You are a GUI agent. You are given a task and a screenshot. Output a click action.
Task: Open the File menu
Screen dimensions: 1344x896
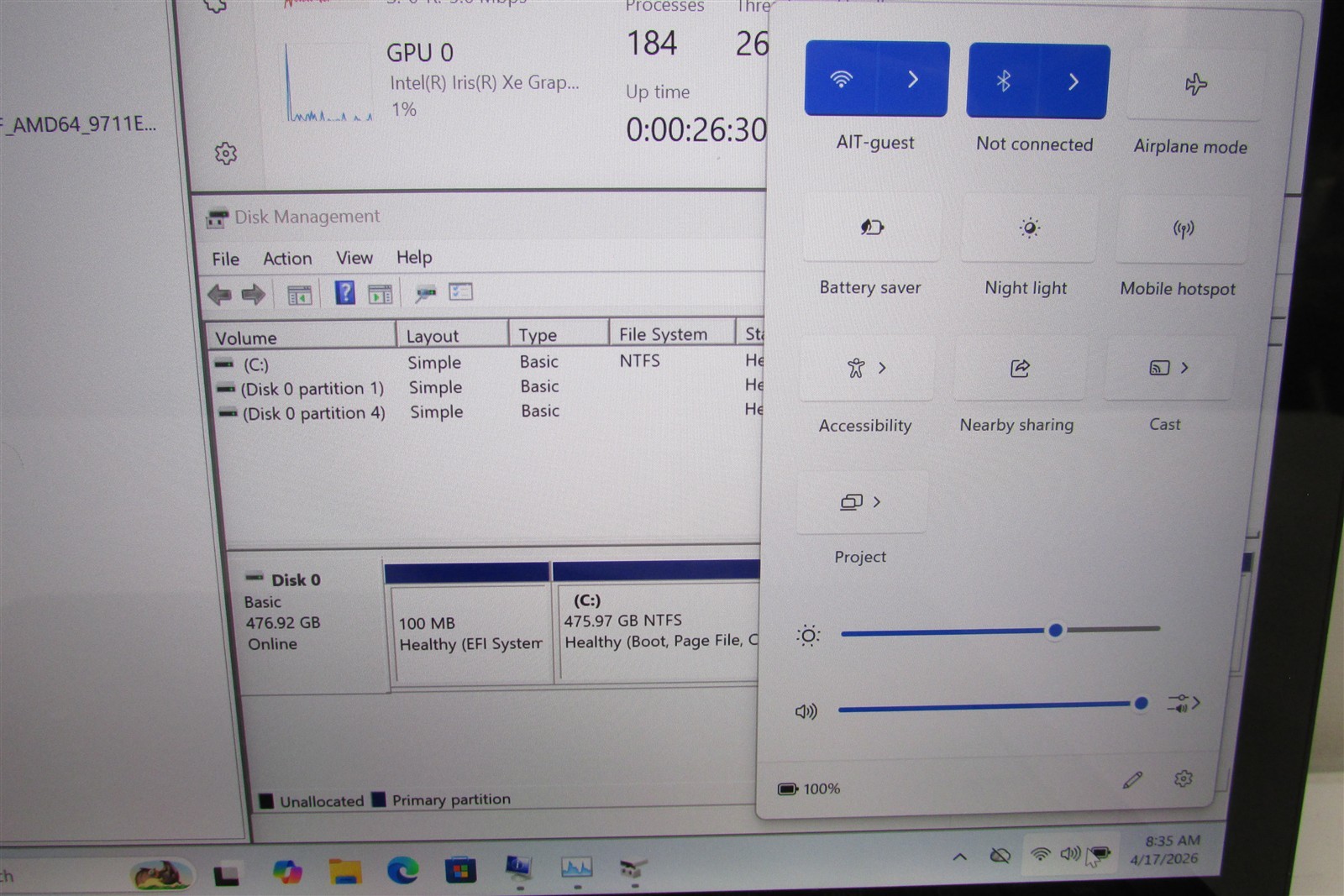point(225,259)
